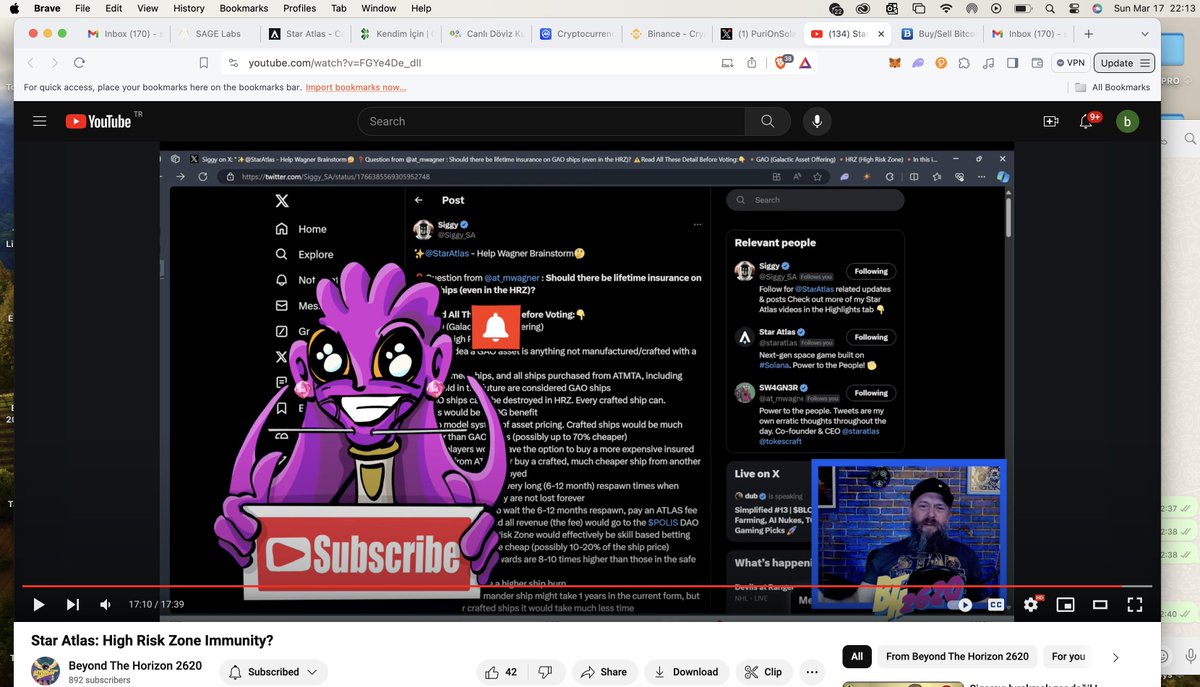
Task: Click Share button below video
Action: [604, 672]
